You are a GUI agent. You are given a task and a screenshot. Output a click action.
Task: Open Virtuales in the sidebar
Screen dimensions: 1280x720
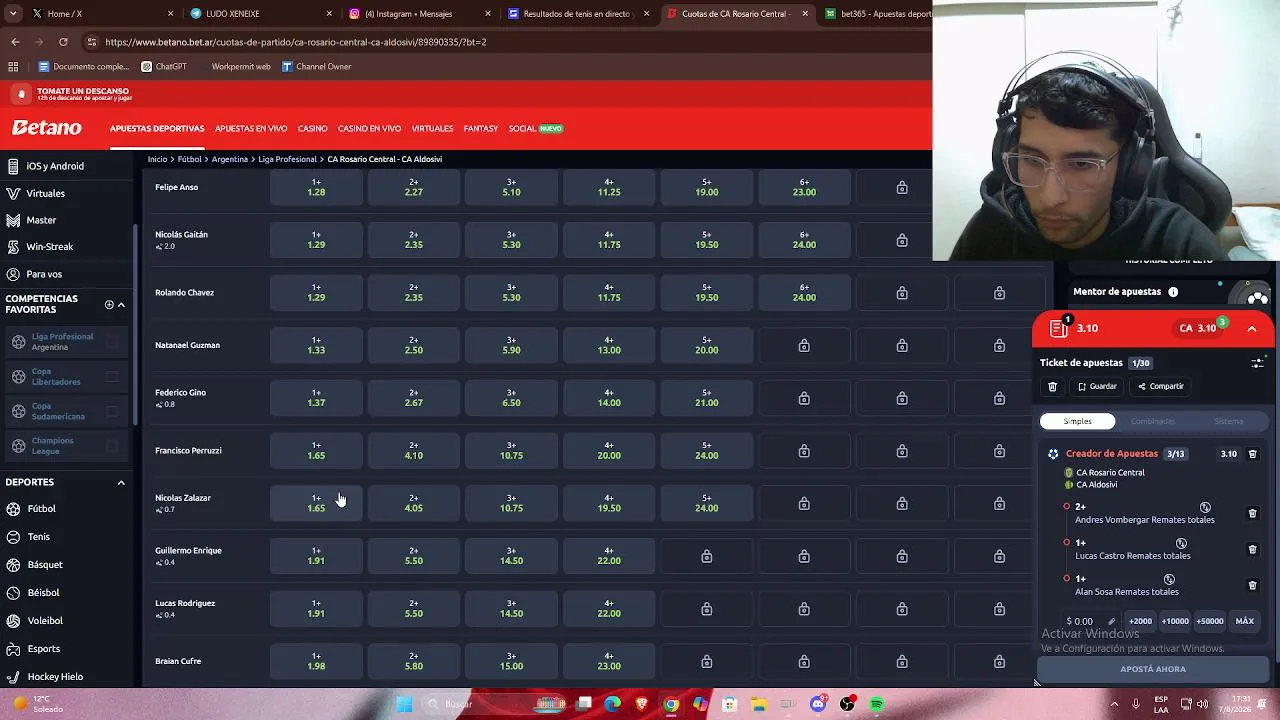coord(45,193)
